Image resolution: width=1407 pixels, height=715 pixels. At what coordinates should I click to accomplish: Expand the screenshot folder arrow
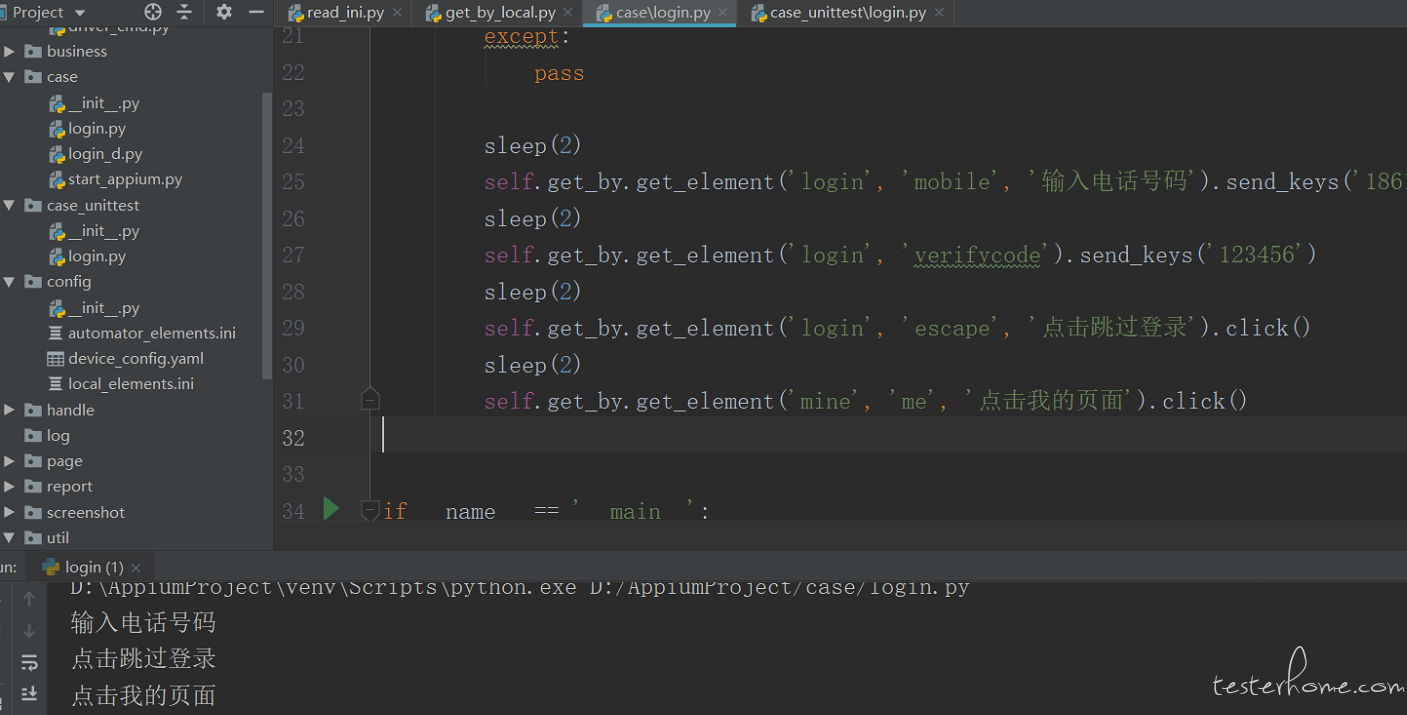pos(10,512)
